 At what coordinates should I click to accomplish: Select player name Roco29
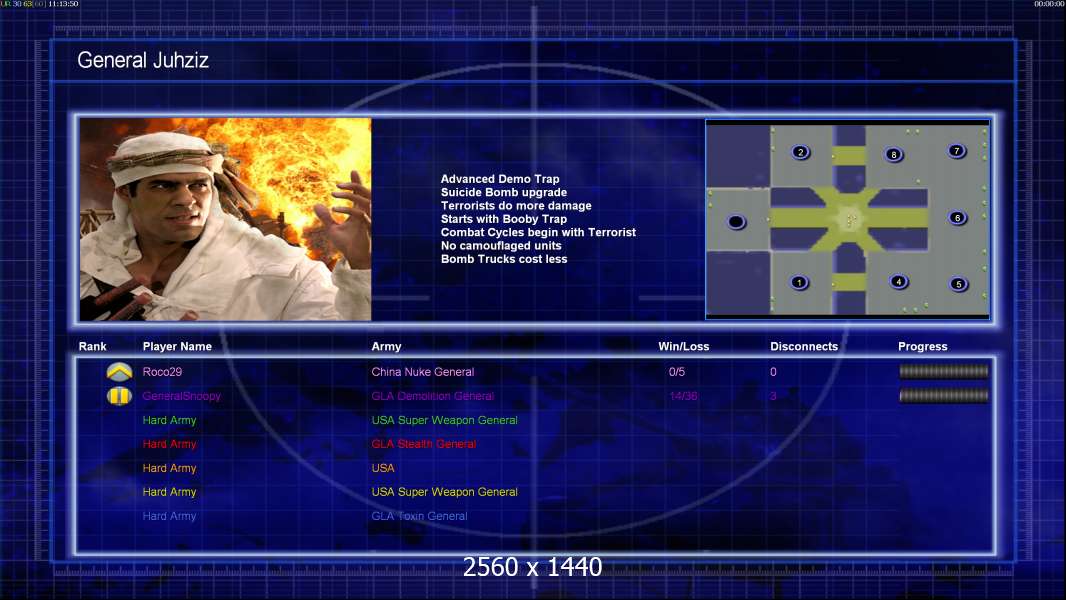click(162, 372)
